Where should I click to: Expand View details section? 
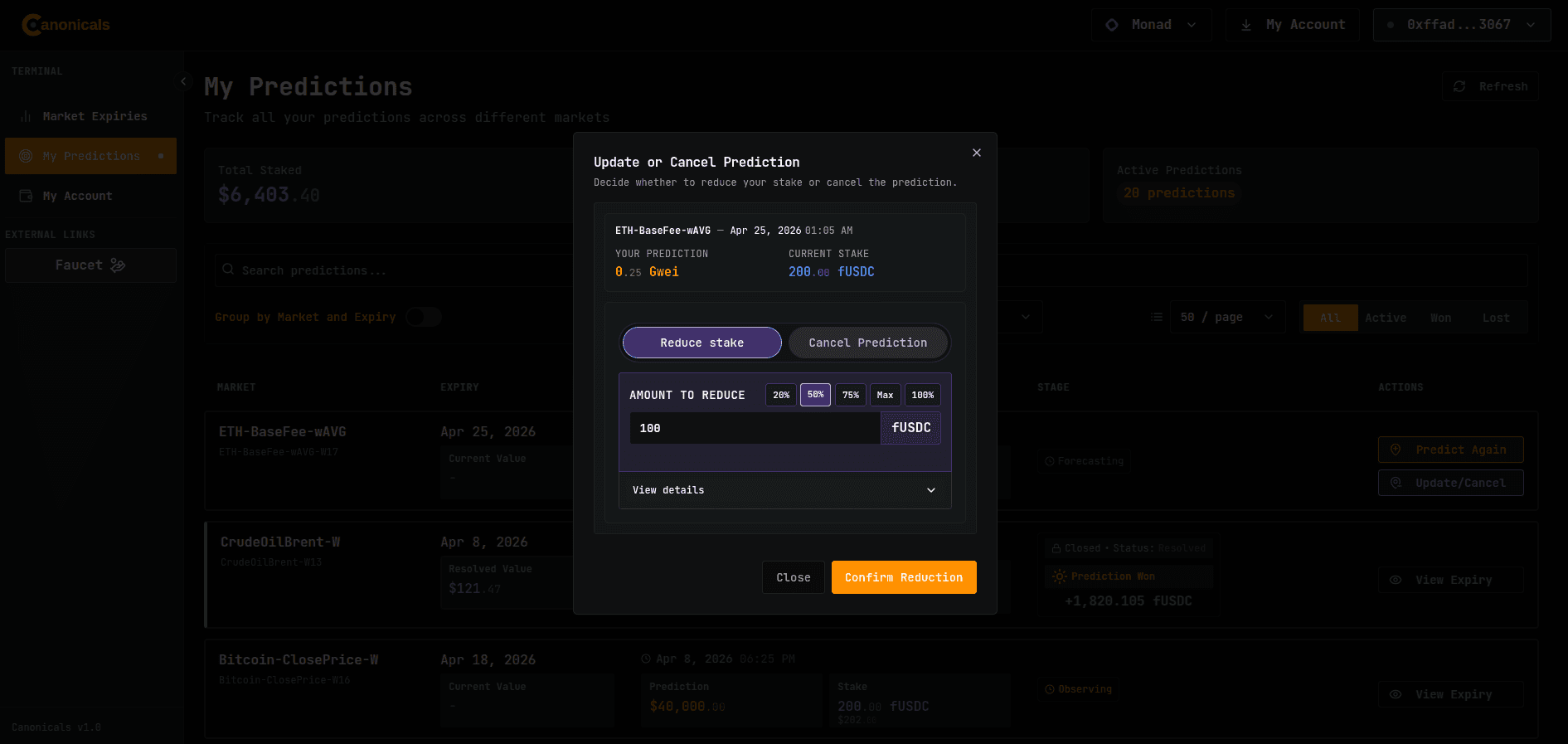785,490
